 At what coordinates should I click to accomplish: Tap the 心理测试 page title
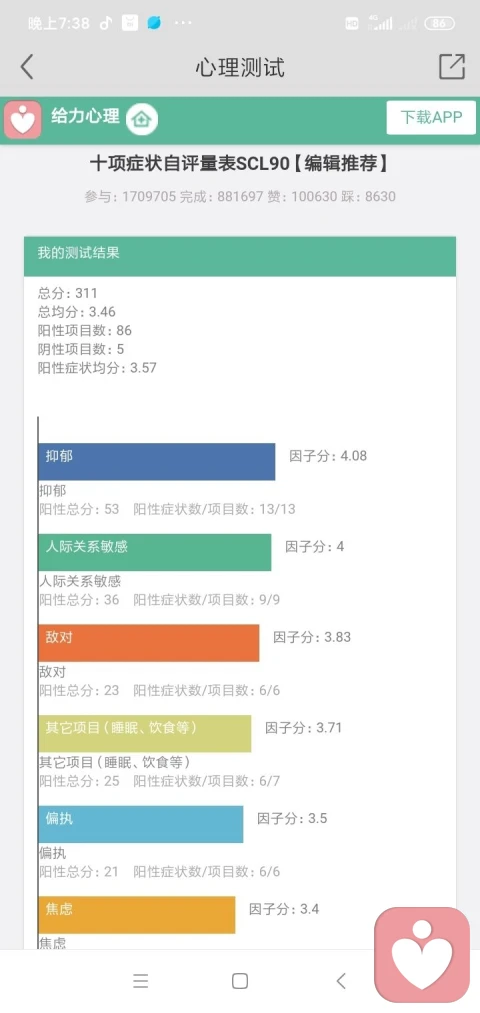[x=240, y=67]
